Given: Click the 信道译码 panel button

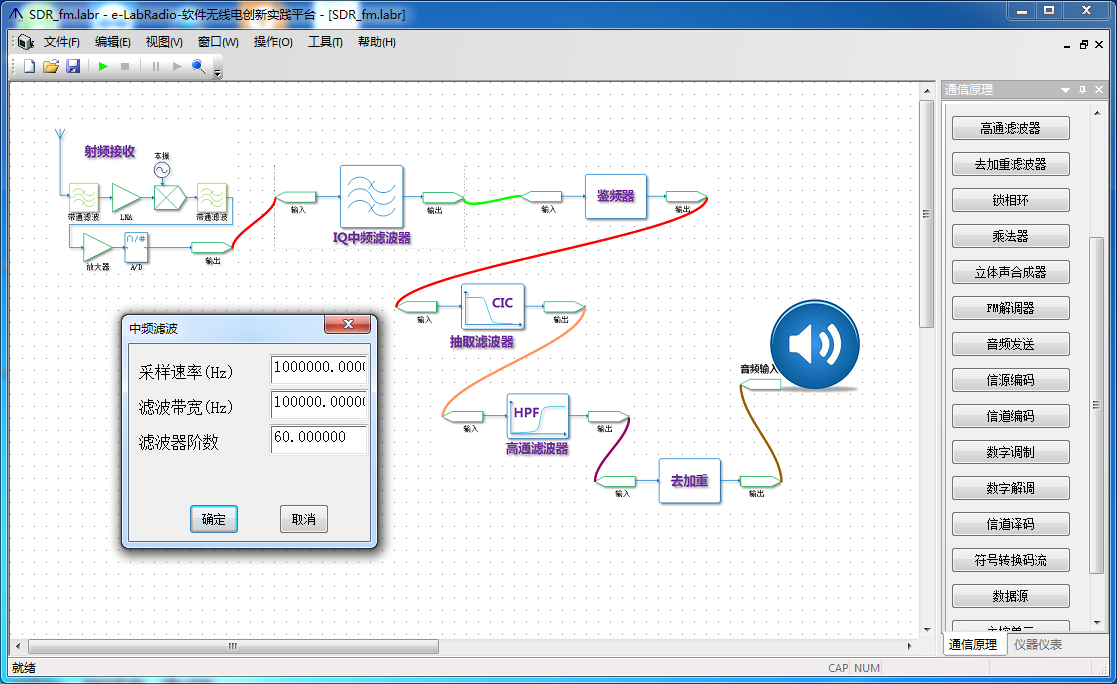Looking at the screenshot, I should click(x=1010, y=524).
